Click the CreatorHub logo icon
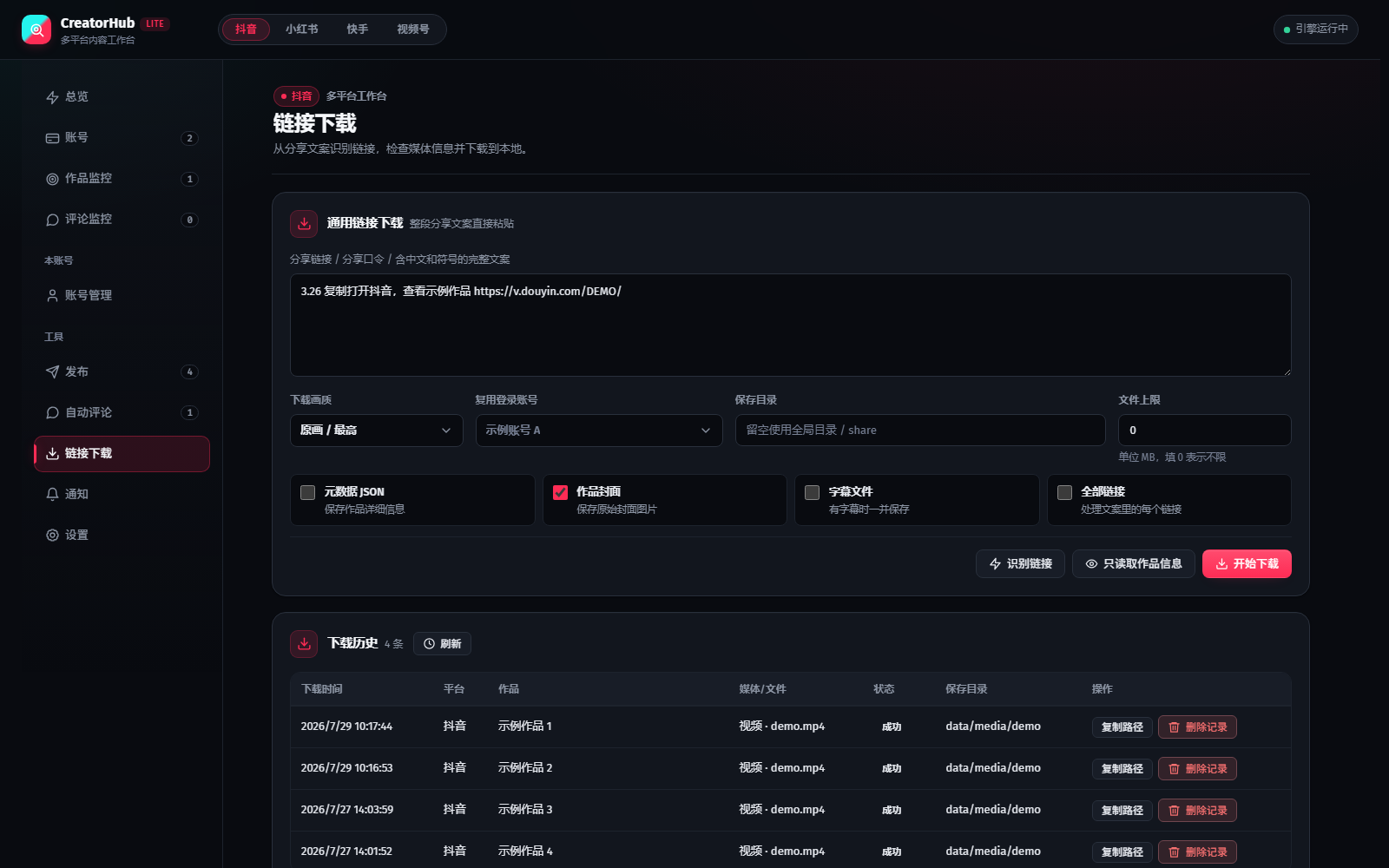This screenshot has width=1389, height=868. coord(36,30)
